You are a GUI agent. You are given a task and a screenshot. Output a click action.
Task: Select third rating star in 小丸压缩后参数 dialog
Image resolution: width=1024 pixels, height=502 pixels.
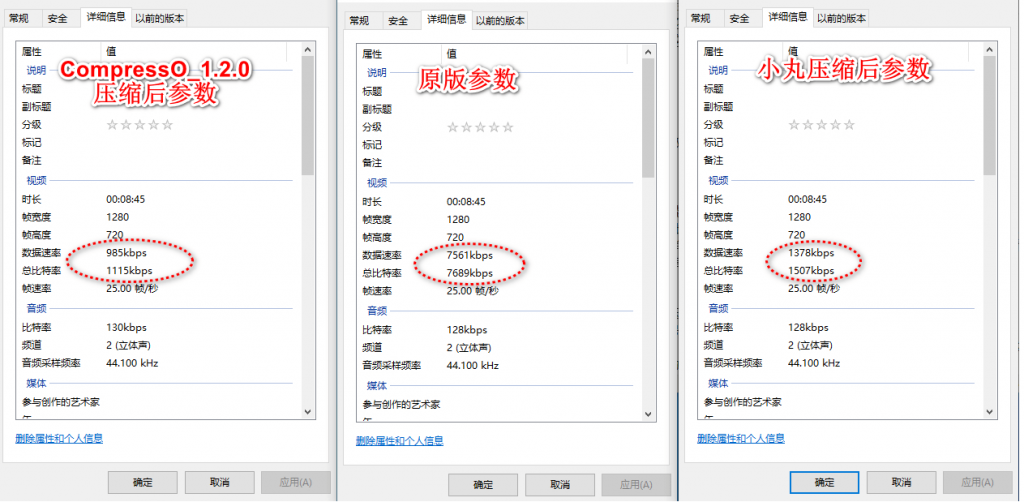[x=822, y=124]
